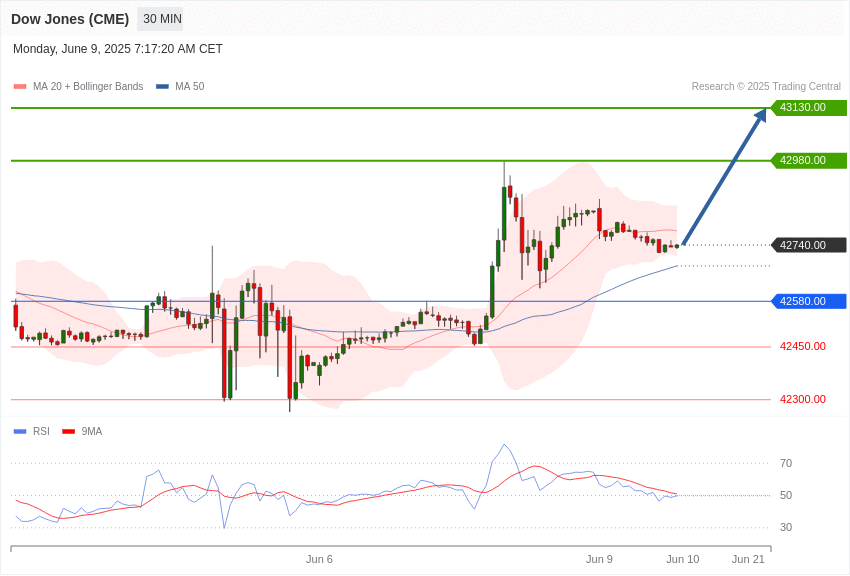Viewport: 850px width, 576px height.
Task: Click the Jun 10 date axis label
Action: pos(682,559)
